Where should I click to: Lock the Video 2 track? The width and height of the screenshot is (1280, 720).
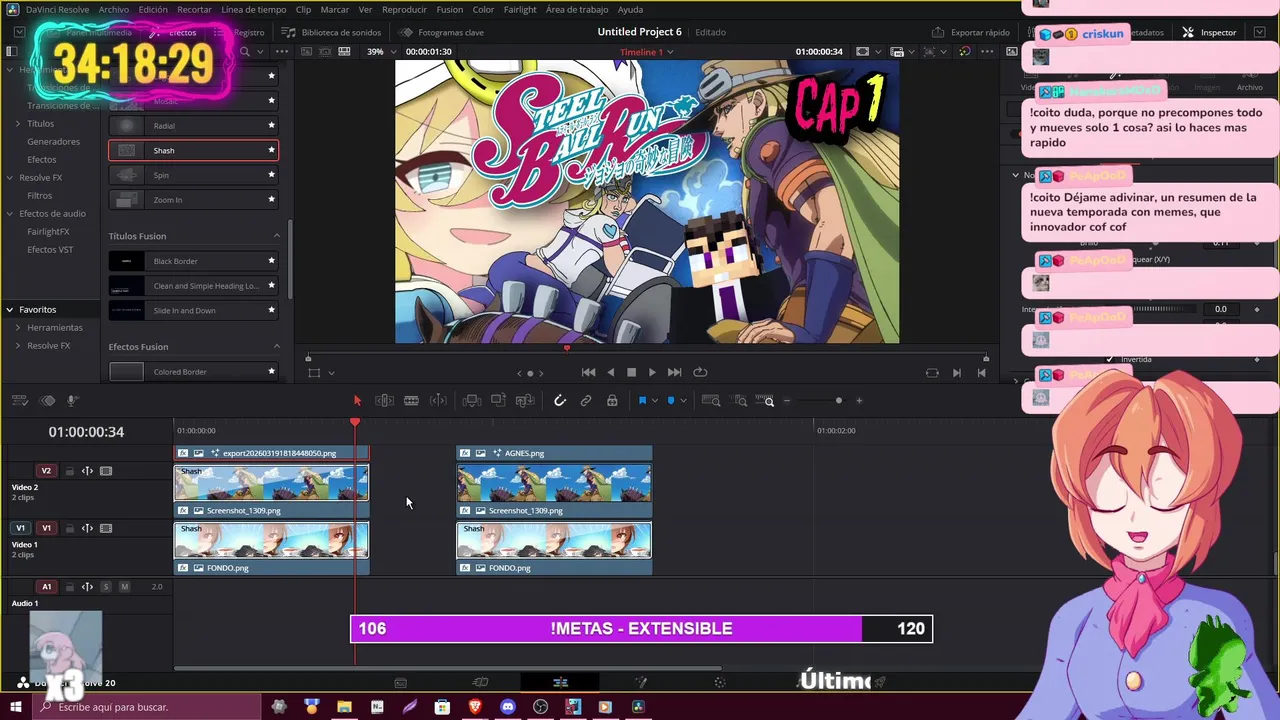[x=69, y=471]
